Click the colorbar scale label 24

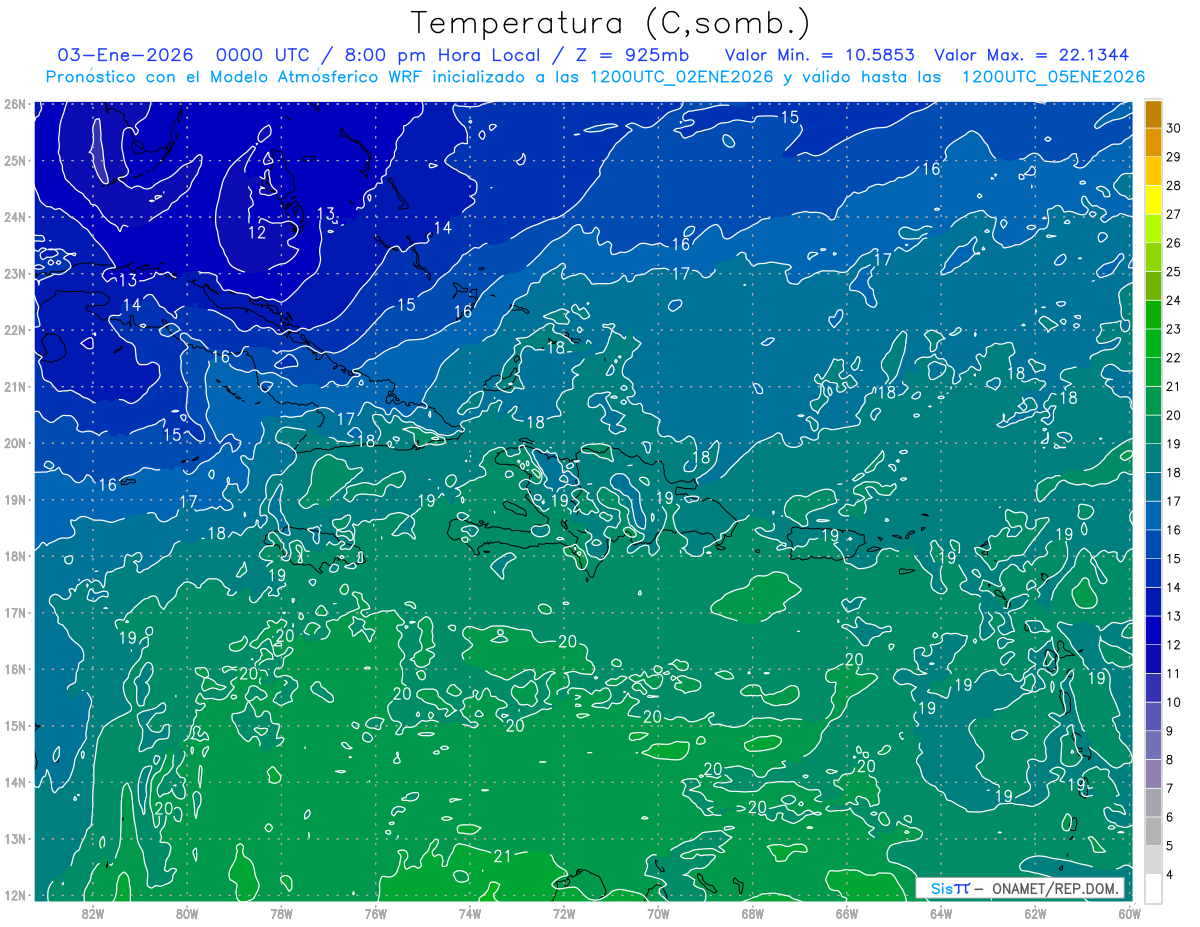point(1173,300)
